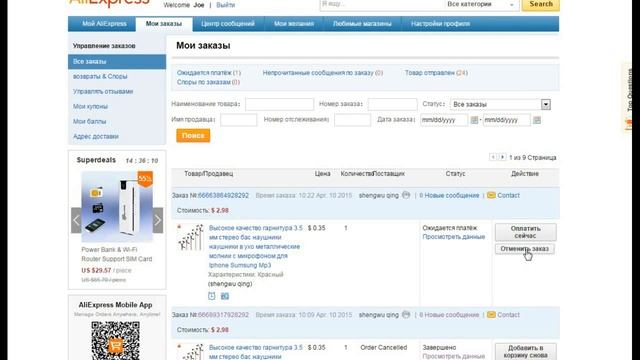Open order number 66689317928292 link
This screenshot has height=360, width=640.
(223, 315)
